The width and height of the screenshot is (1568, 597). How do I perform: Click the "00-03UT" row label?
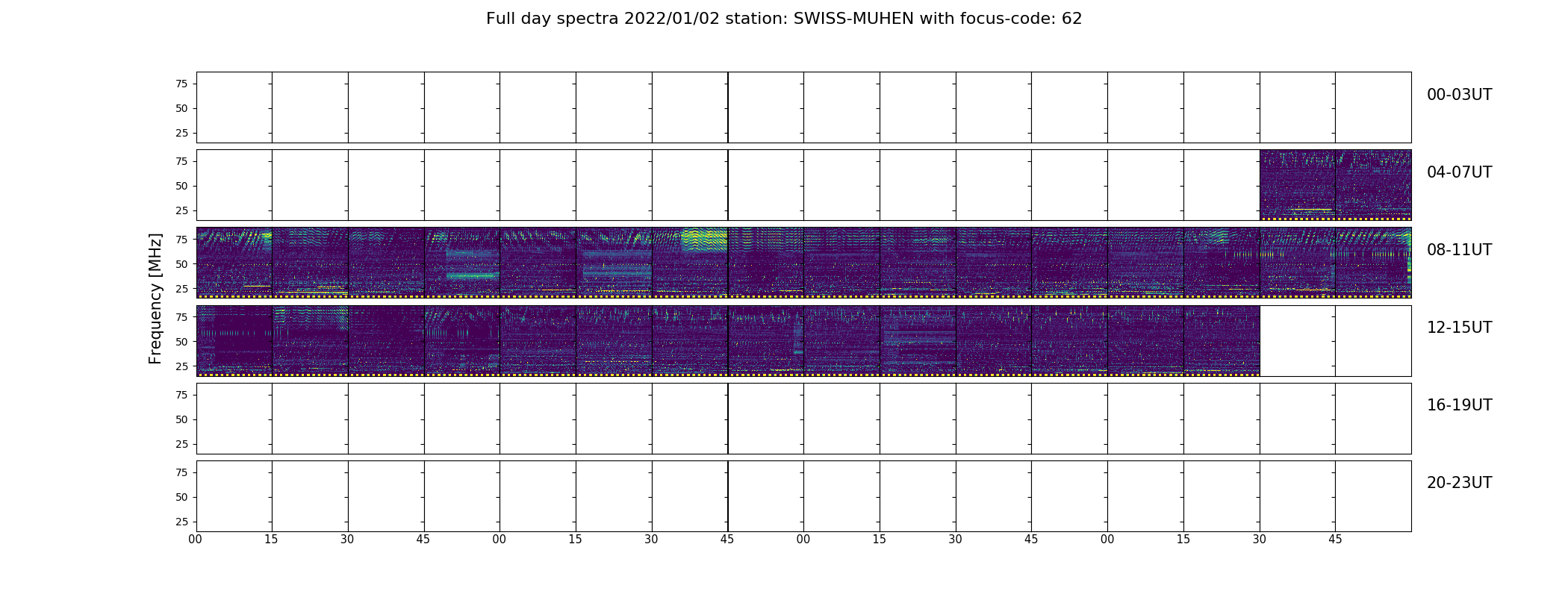(1459, 95)
